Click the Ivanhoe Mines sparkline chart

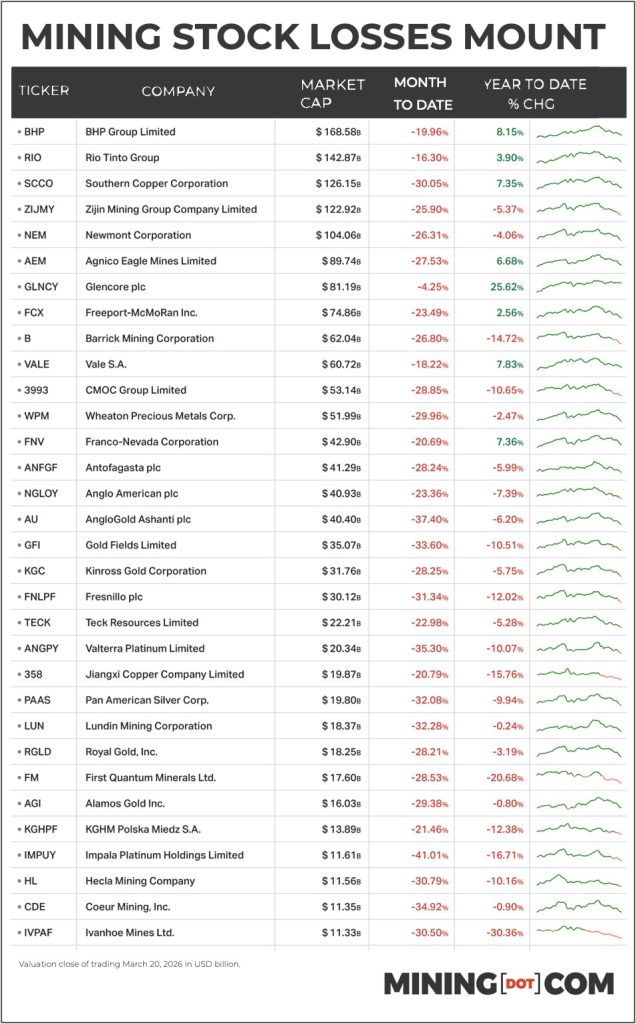tap(579, 933)
